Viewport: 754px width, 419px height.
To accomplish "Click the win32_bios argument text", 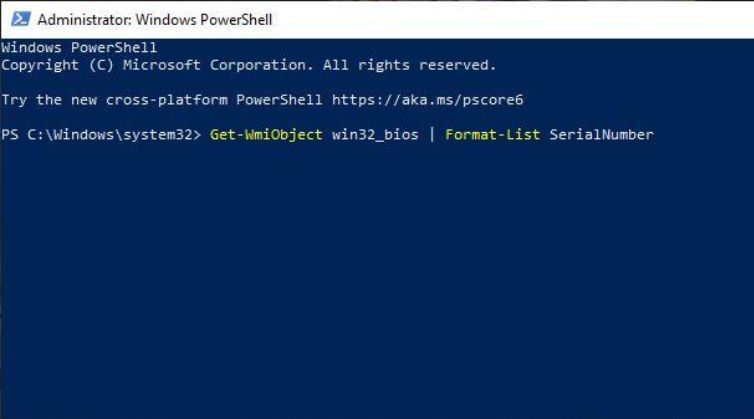I will (x=375, y=135).
